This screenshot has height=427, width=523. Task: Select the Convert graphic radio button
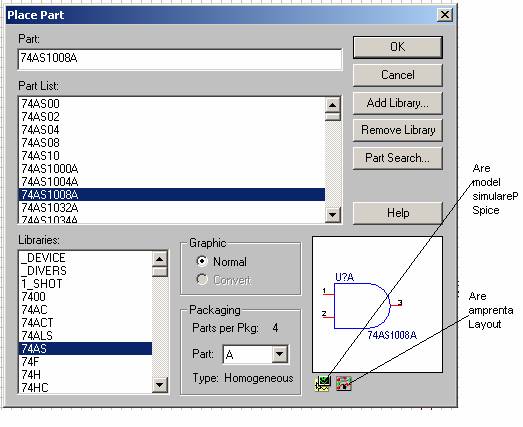202,279
